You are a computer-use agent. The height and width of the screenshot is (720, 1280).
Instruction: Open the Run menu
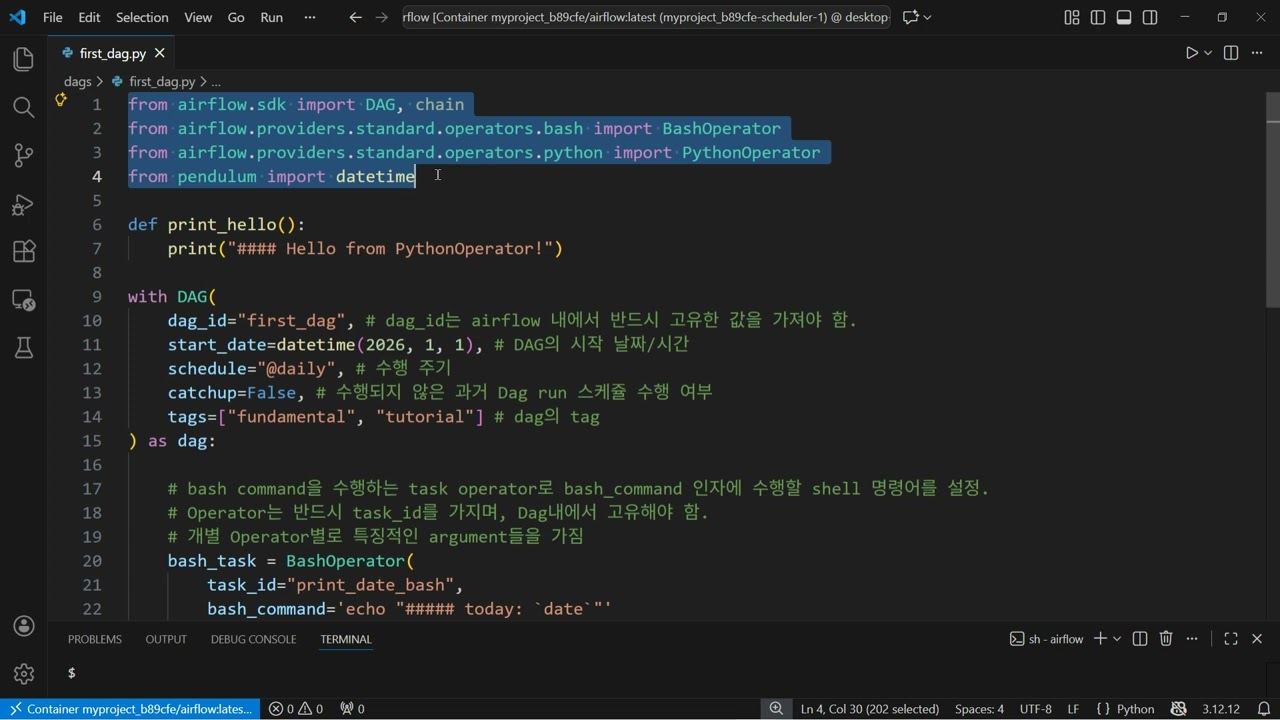271,17
